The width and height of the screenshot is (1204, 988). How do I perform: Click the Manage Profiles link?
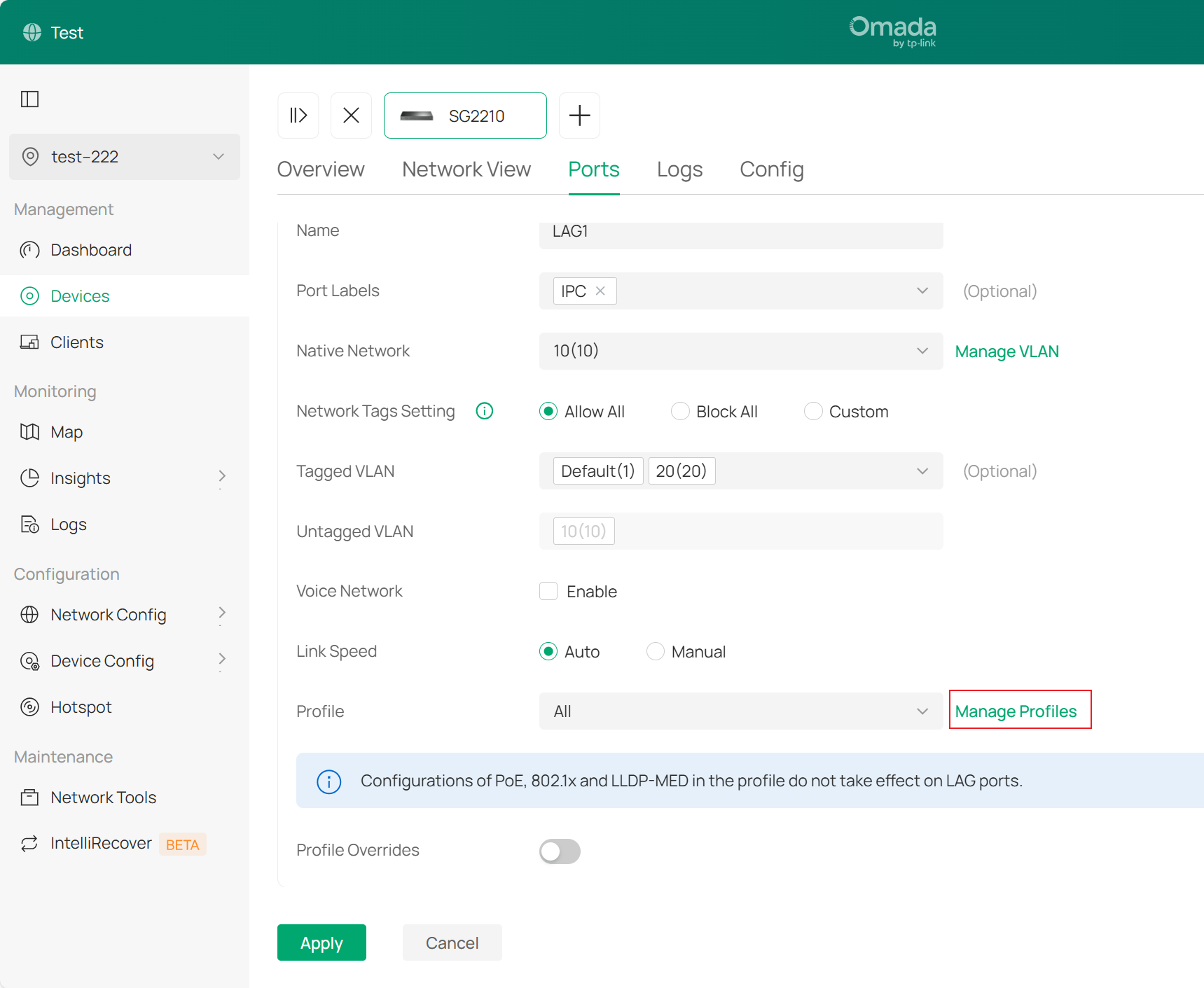1016,711
